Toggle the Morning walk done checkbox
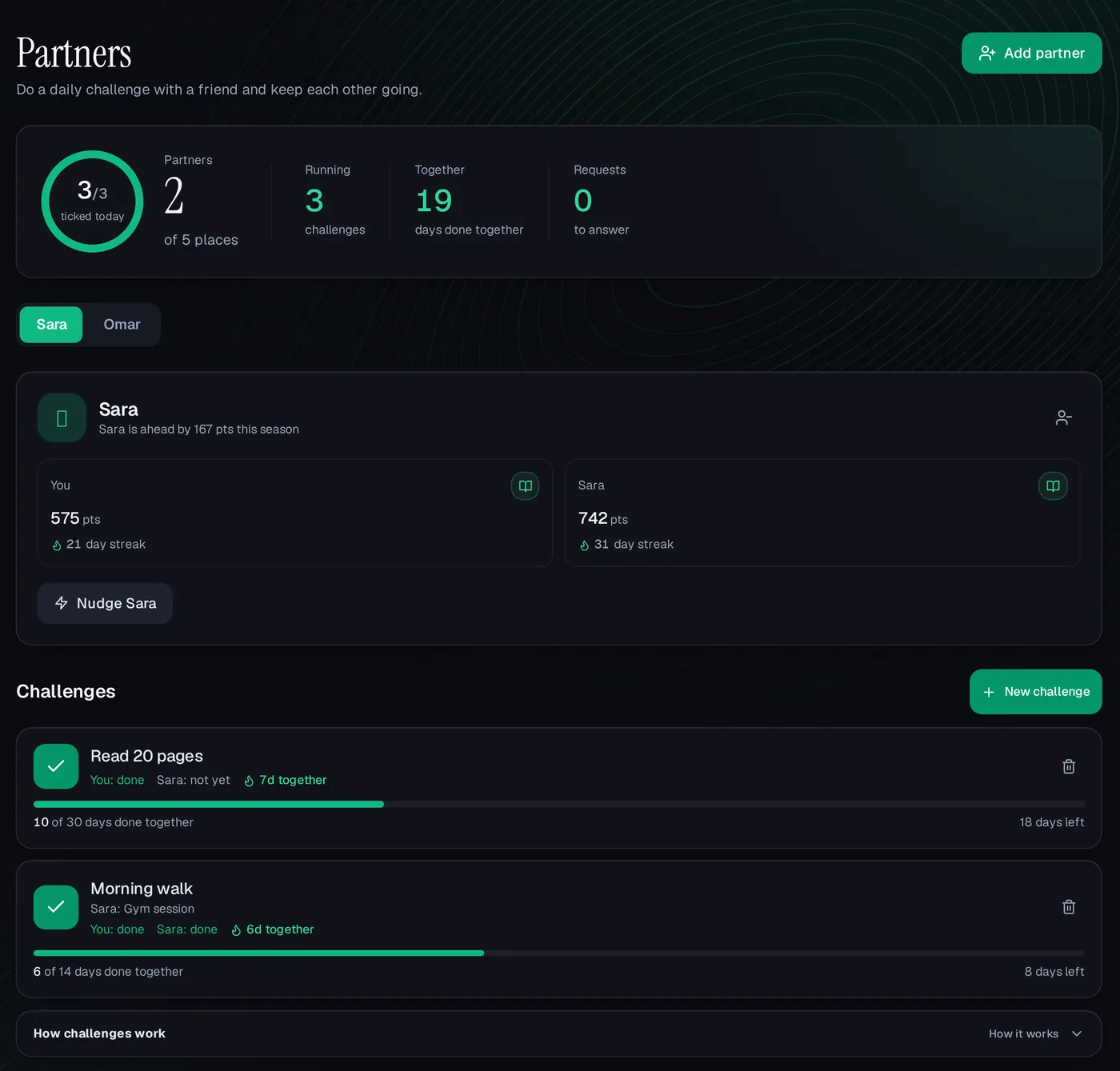 point(56,907)
